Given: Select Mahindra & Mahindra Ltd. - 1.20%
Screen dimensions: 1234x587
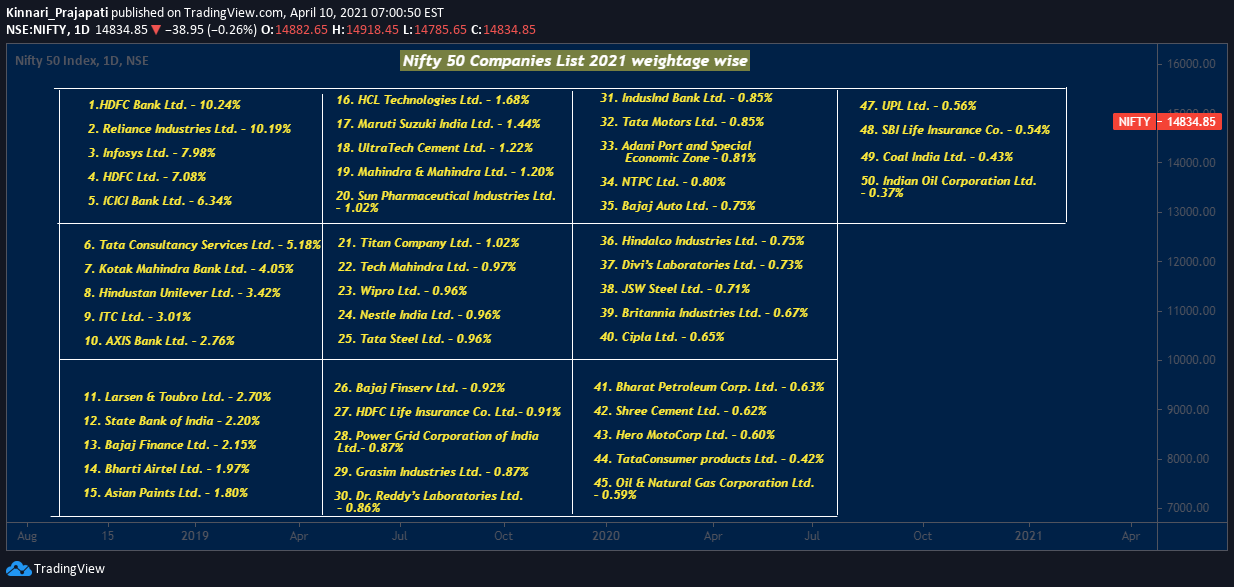Looking at the screenshot, I should 445,172.
